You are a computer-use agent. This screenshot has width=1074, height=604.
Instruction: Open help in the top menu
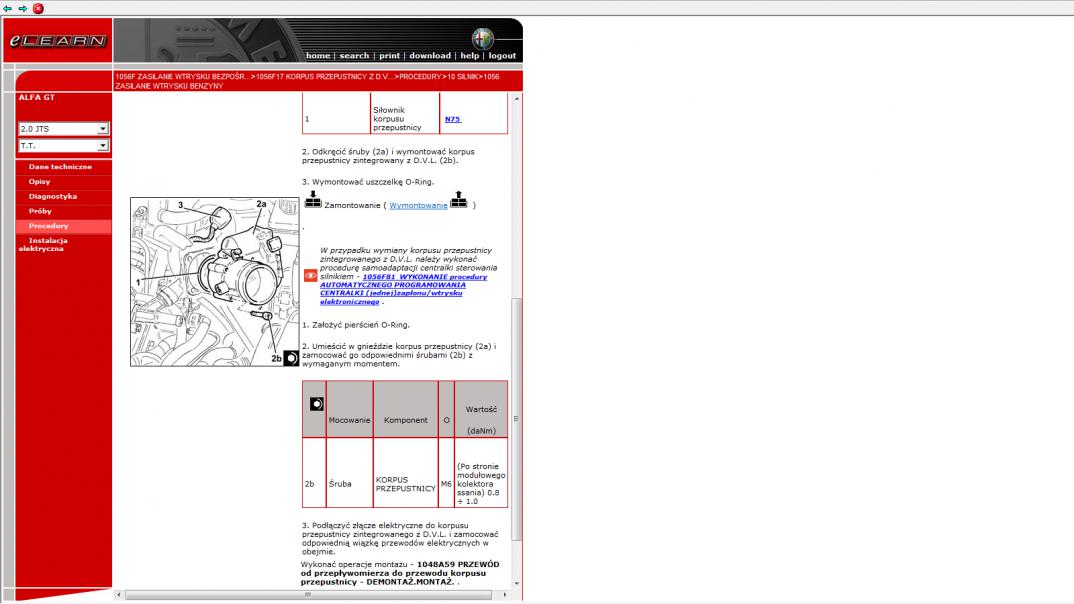pos(470,55)
